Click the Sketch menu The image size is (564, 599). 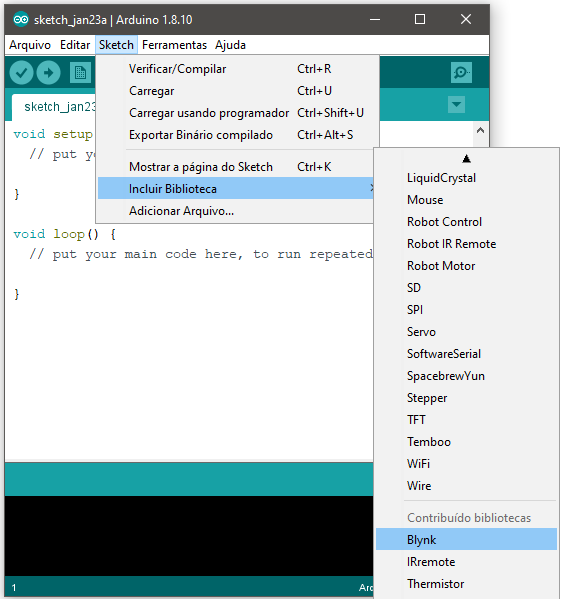point(116,45)
